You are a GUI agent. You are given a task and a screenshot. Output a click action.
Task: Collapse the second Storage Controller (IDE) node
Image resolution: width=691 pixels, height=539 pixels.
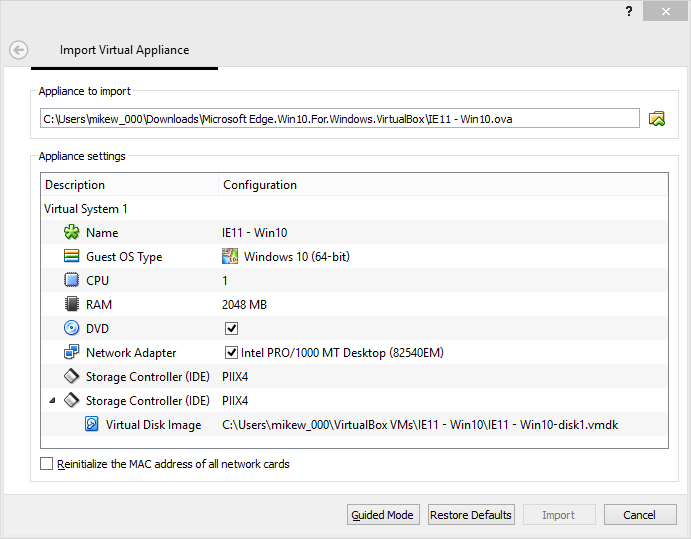[52, 401]
